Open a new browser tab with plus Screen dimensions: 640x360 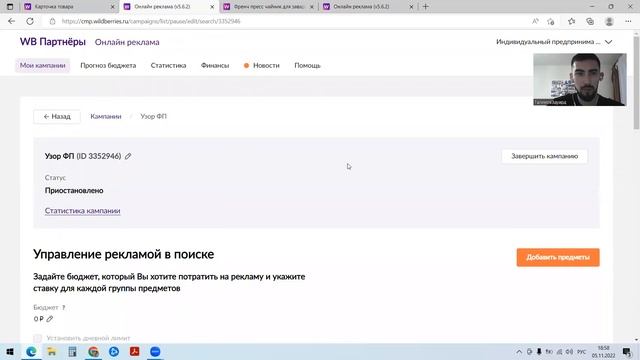tap(425, 7)
